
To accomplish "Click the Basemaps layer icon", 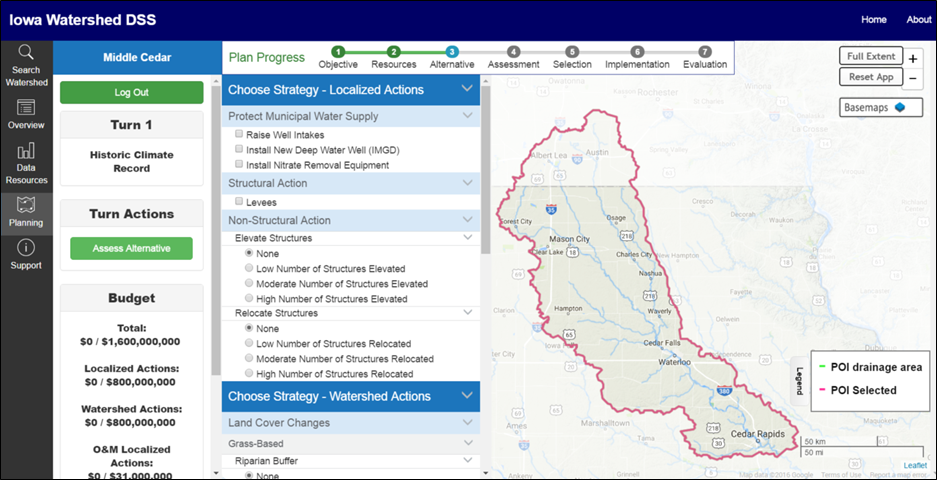I will click(900, 107).
